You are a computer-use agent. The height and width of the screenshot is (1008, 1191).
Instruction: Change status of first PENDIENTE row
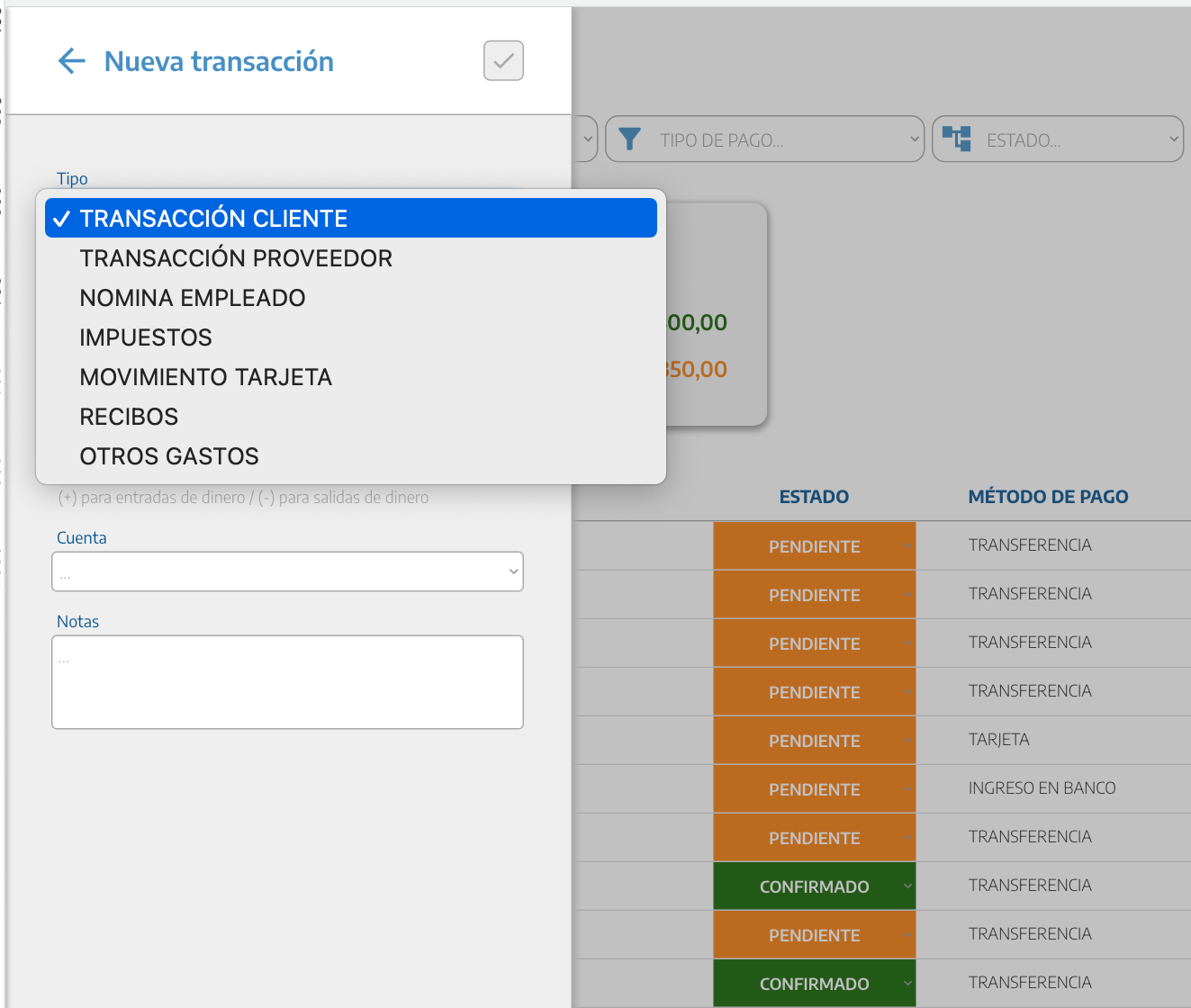(x=815, y=546)
